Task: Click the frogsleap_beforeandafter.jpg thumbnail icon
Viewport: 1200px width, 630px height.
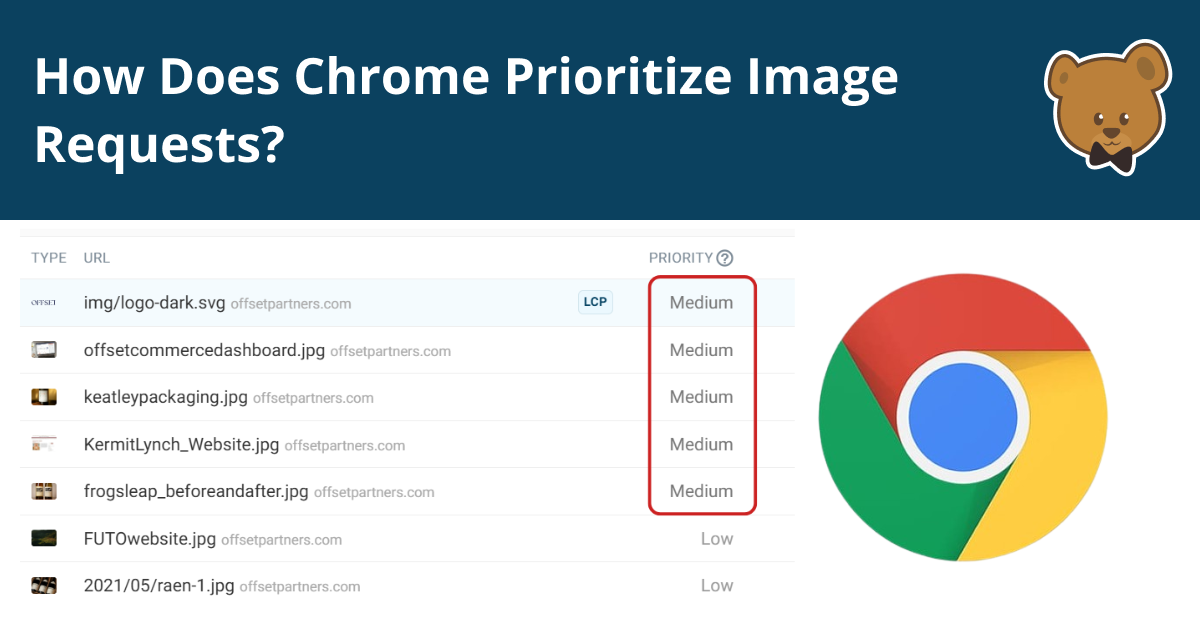Action: pyautogui.click(x=44, y=491)
